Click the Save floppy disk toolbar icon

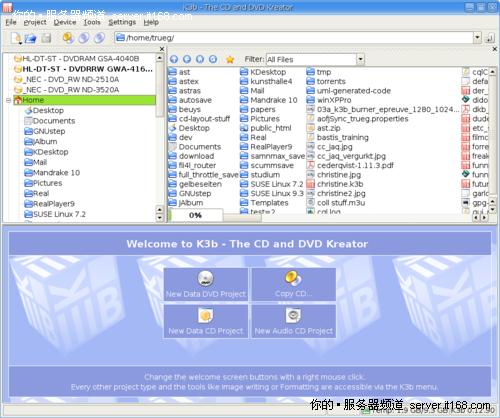coord(46,38)
